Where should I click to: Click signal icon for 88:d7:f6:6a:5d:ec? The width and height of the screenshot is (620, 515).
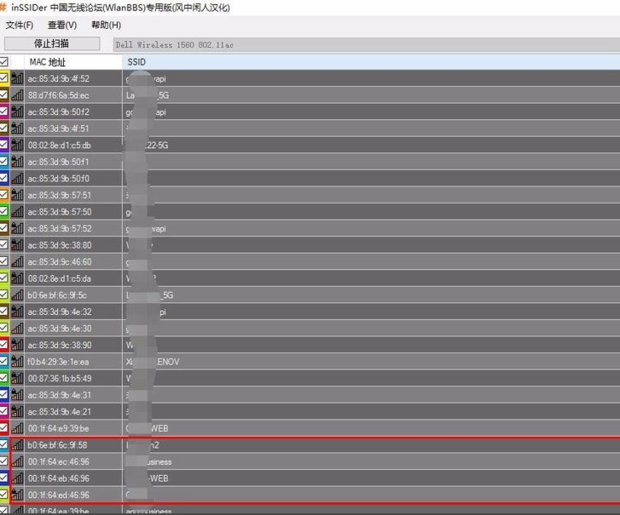point(17,95)
